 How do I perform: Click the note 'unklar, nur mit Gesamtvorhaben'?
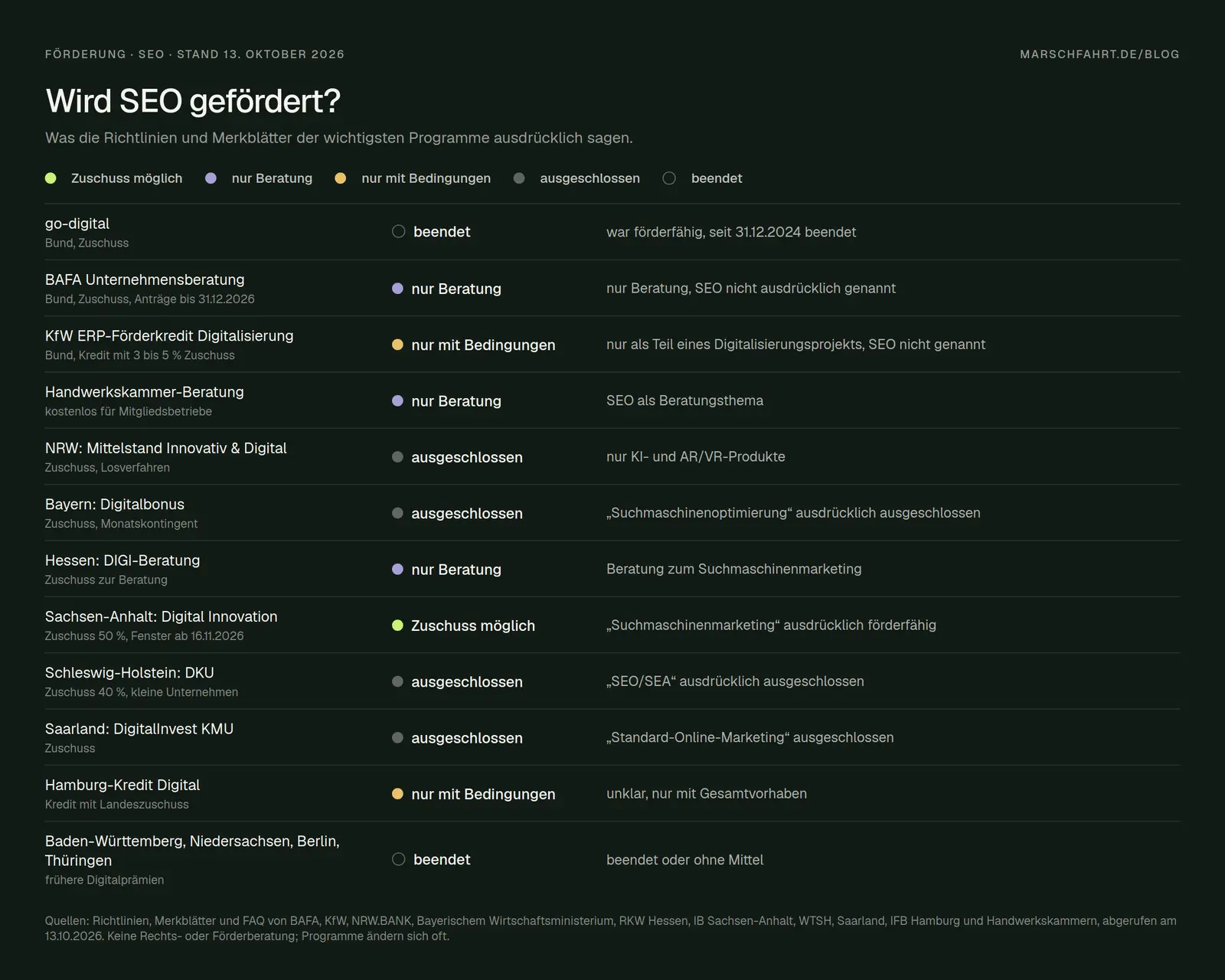pyautogui.click(x=707, y=793)
